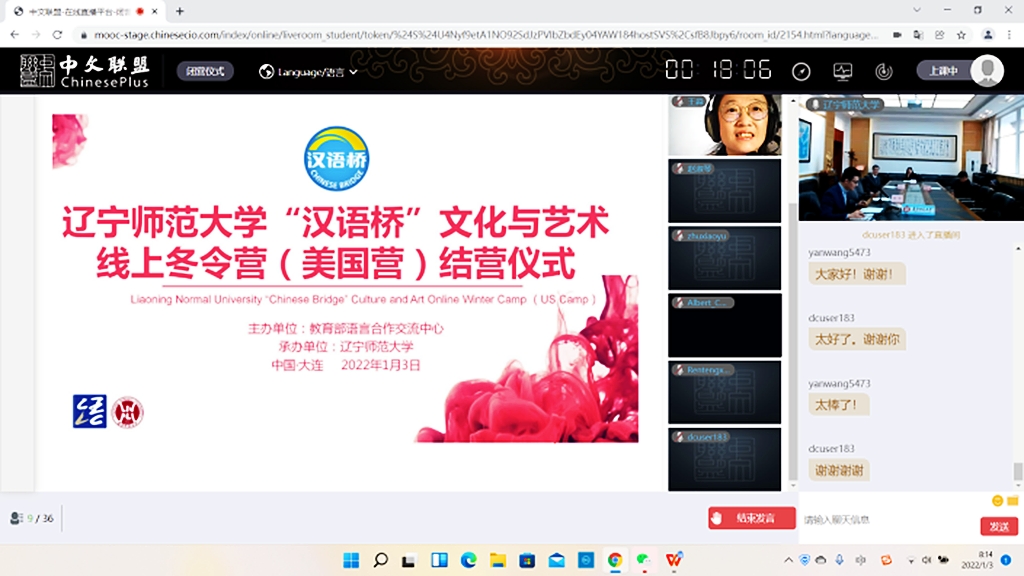Click chat message 太好了。谢谢你
This screenshot has width=1024, height=576.
point(857,340)
